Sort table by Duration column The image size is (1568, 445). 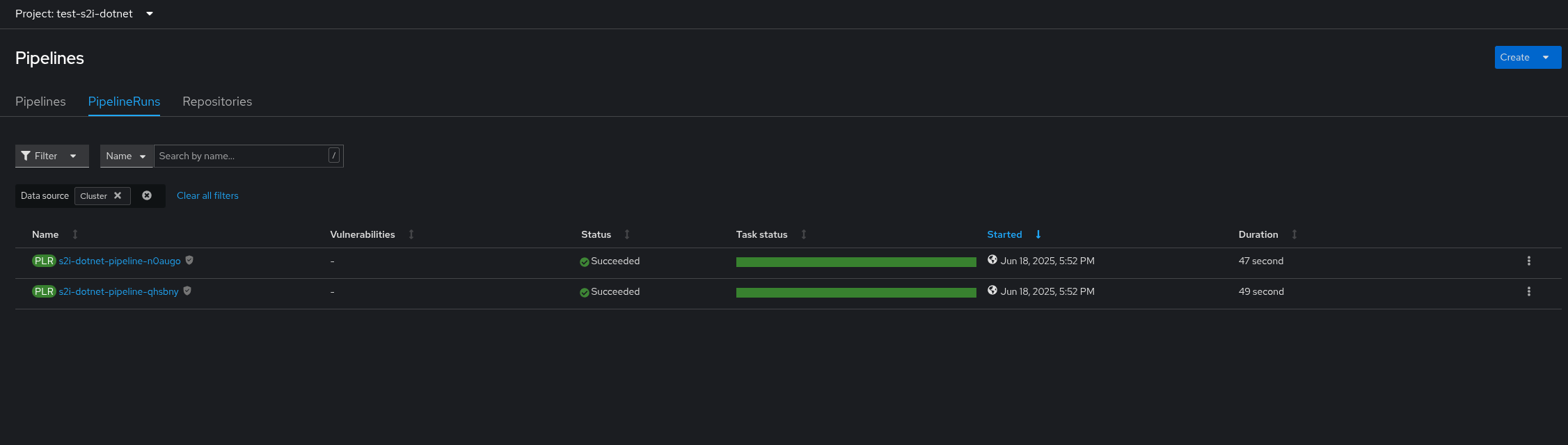click(x=1258, y=234)
